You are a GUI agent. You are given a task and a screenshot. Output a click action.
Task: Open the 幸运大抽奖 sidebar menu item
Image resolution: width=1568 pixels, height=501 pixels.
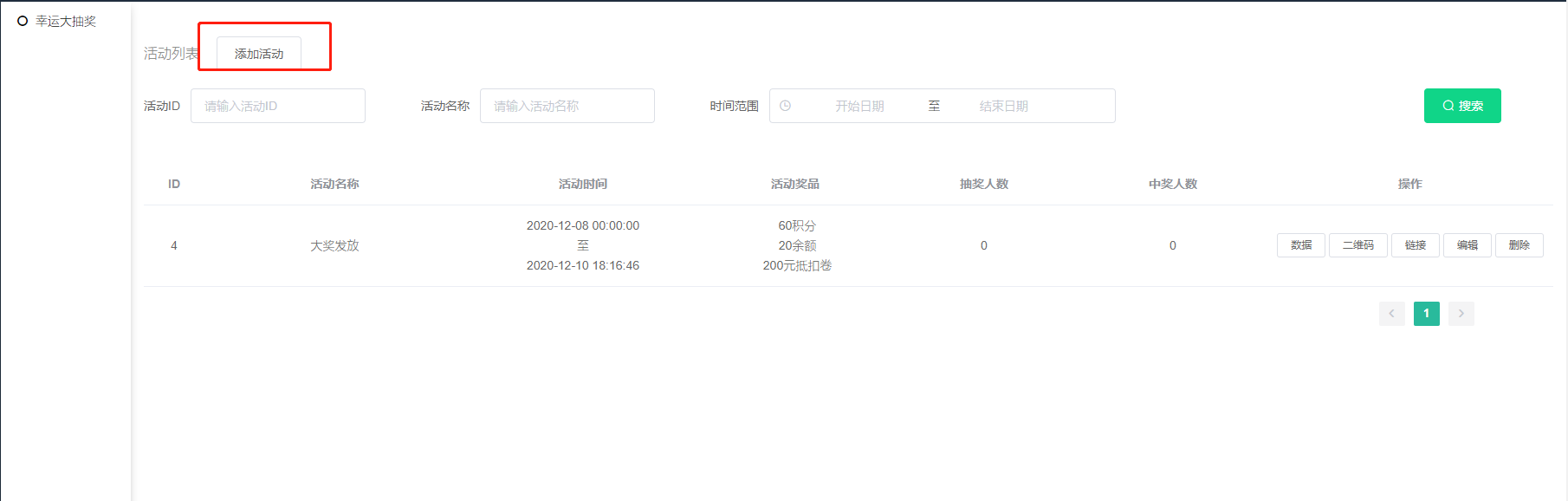coord(65,21)
